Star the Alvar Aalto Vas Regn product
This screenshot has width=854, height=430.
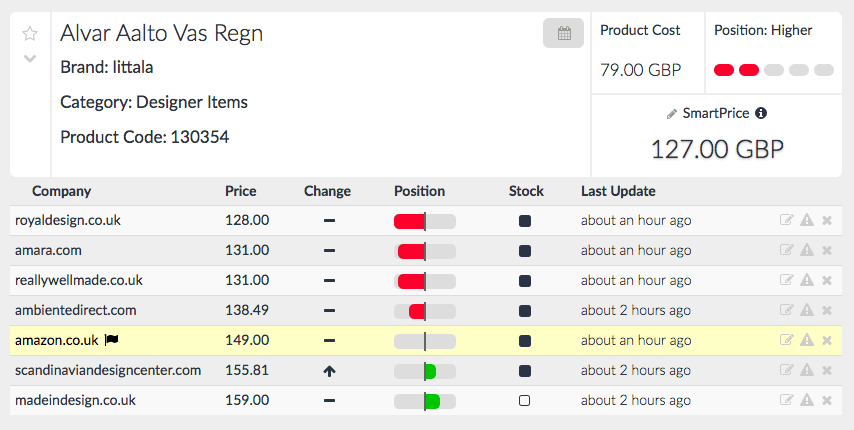click(x=30, y=34)
